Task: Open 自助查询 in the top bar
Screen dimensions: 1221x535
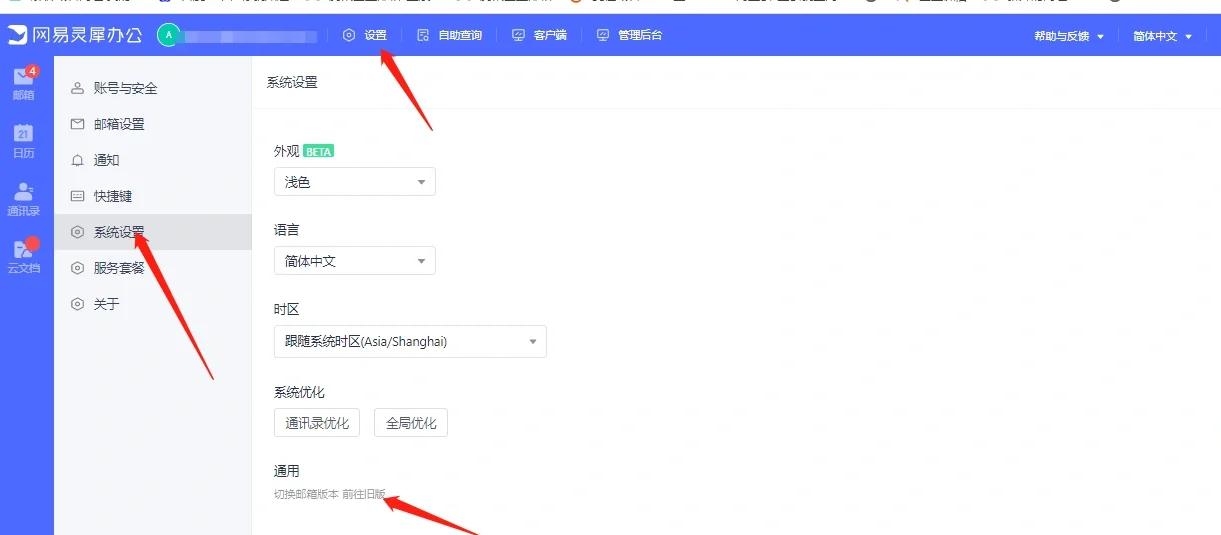Action: coord(449,35)
